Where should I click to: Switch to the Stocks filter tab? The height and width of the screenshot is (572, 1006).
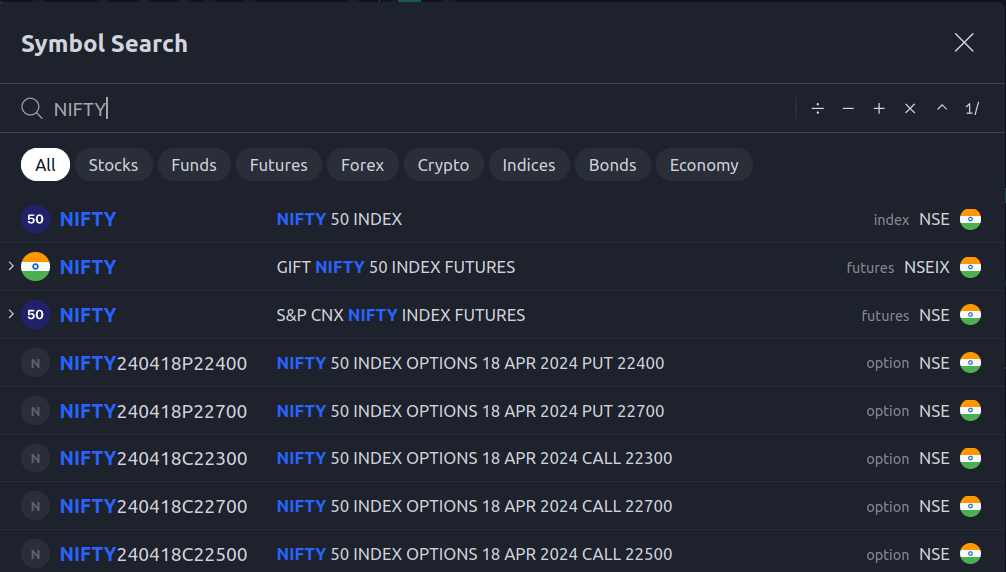[x=113, y=165]
